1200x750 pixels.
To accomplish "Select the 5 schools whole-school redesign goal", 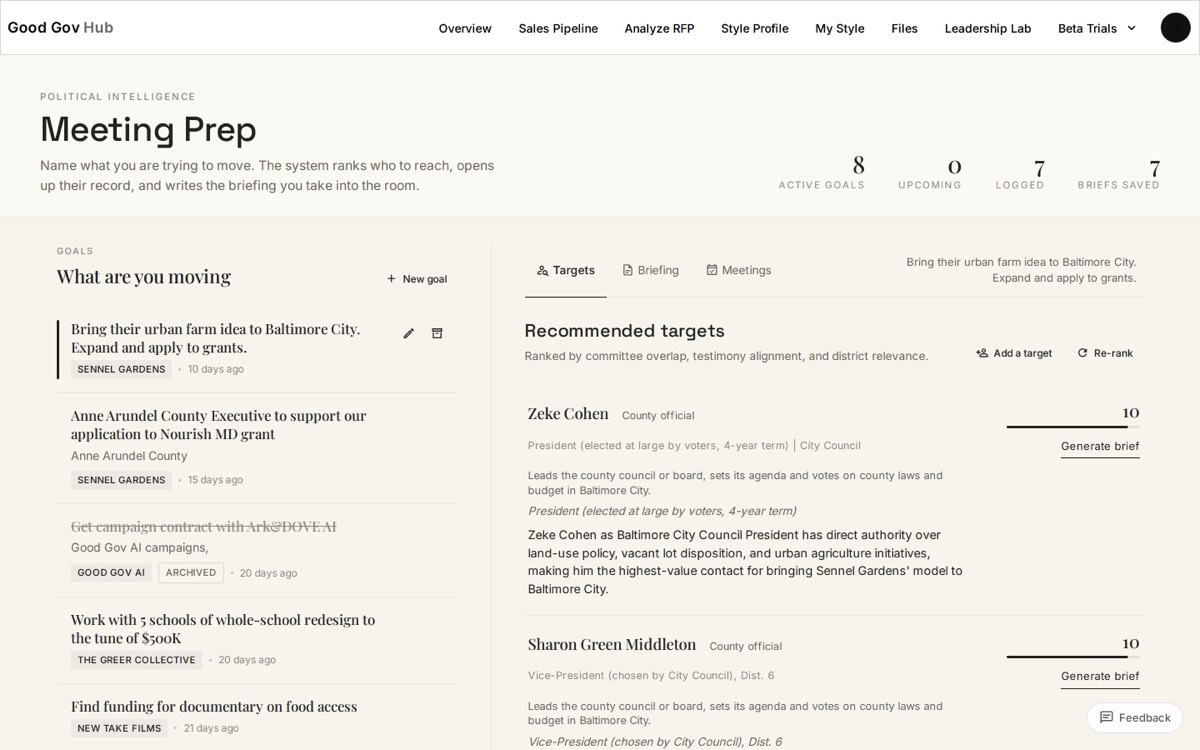I will [x=257, y=640].
